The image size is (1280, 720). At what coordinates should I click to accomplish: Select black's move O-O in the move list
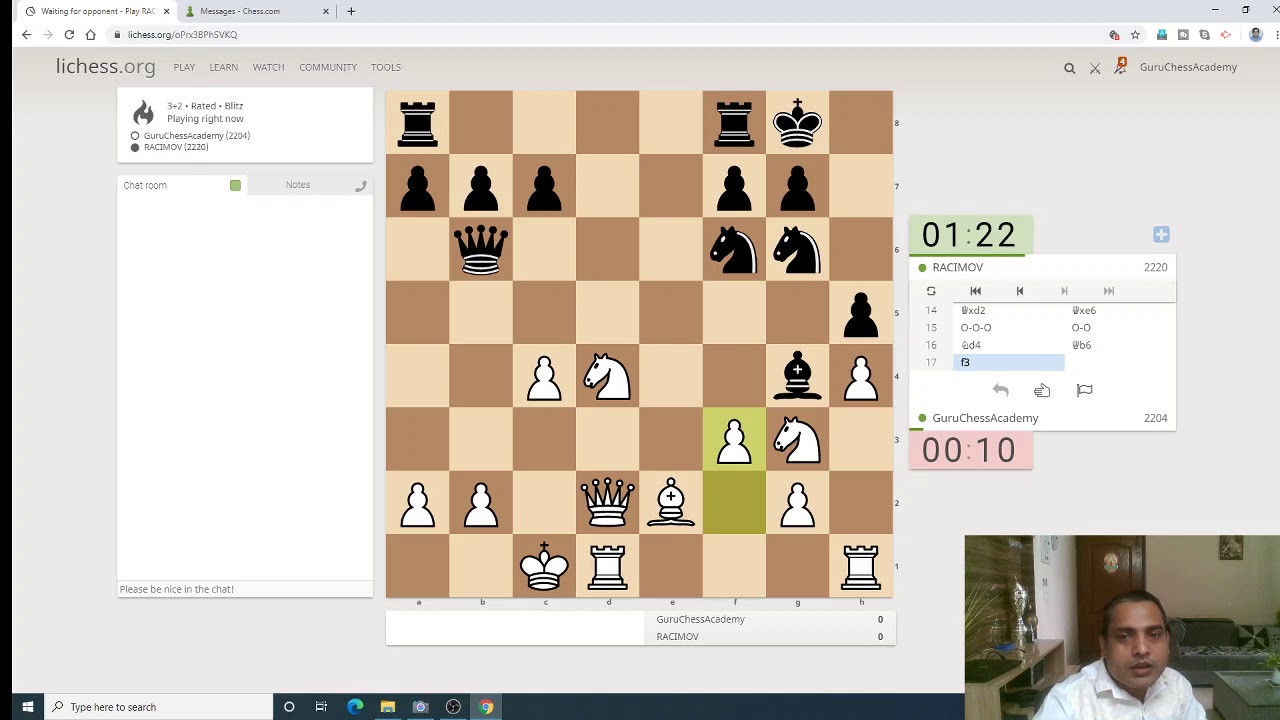coord(1119,328)
